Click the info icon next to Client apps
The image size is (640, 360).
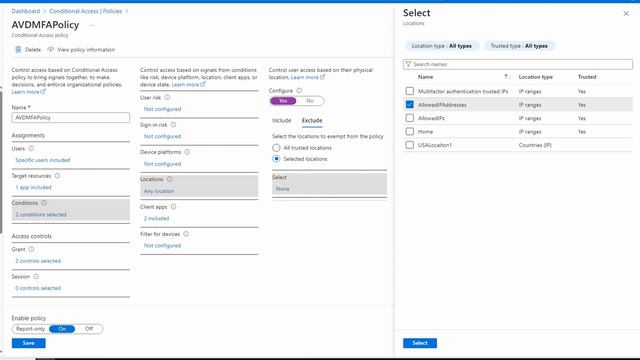pyautogui.click(x=173, y=207)
